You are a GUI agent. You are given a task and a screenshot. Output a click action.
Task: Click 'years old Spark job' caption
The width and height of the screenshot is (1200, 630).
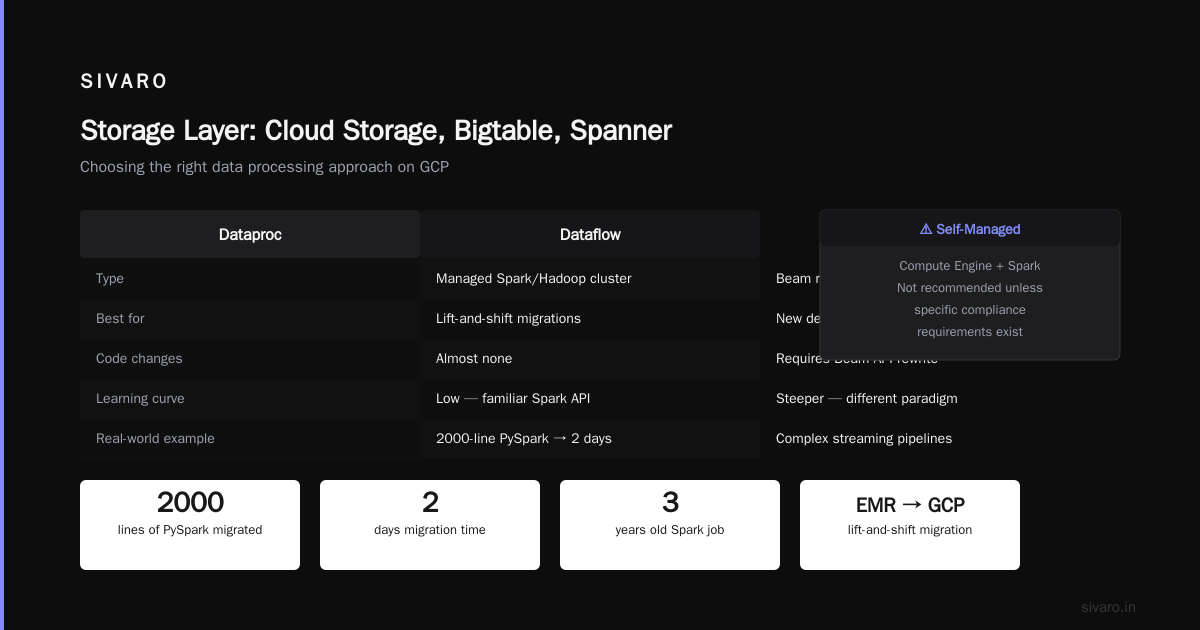click(x=670, y=530)
